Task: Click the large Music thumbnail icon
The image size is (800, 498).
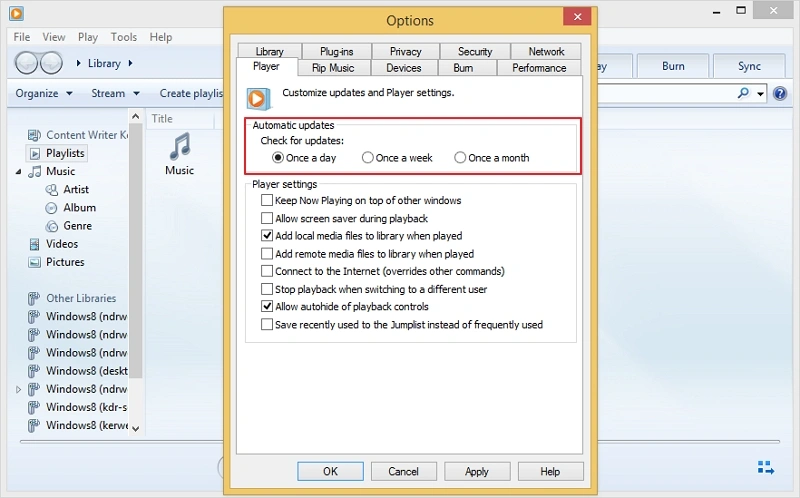Action: point(180,146)
